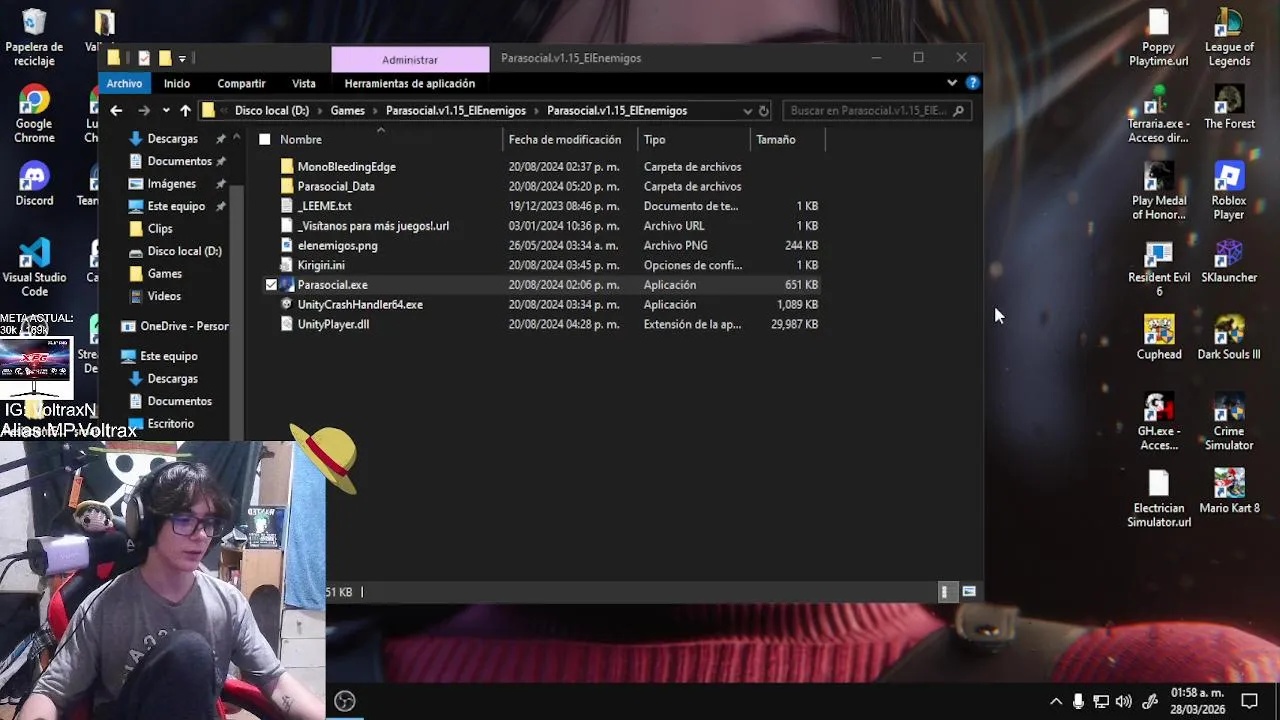The height and width of the screenshot is (720, 1280).
Task: Click the search box in Explorer
Action: [877, 111]
